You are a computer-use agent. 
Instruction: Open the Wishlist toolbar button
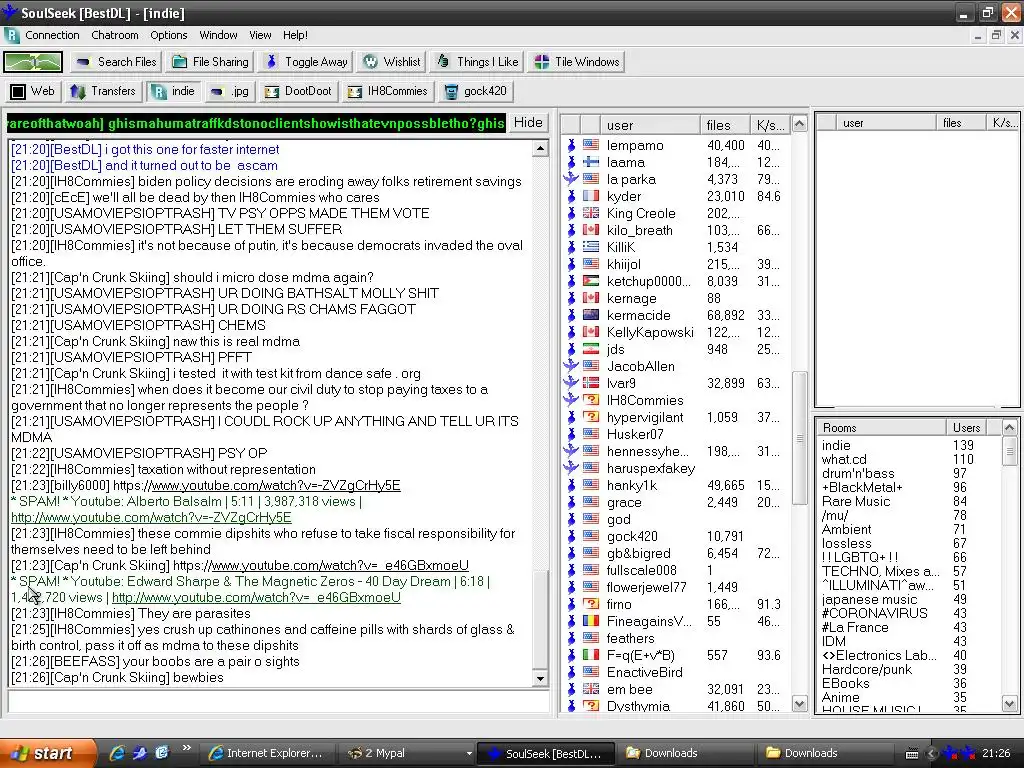(391, 62)
